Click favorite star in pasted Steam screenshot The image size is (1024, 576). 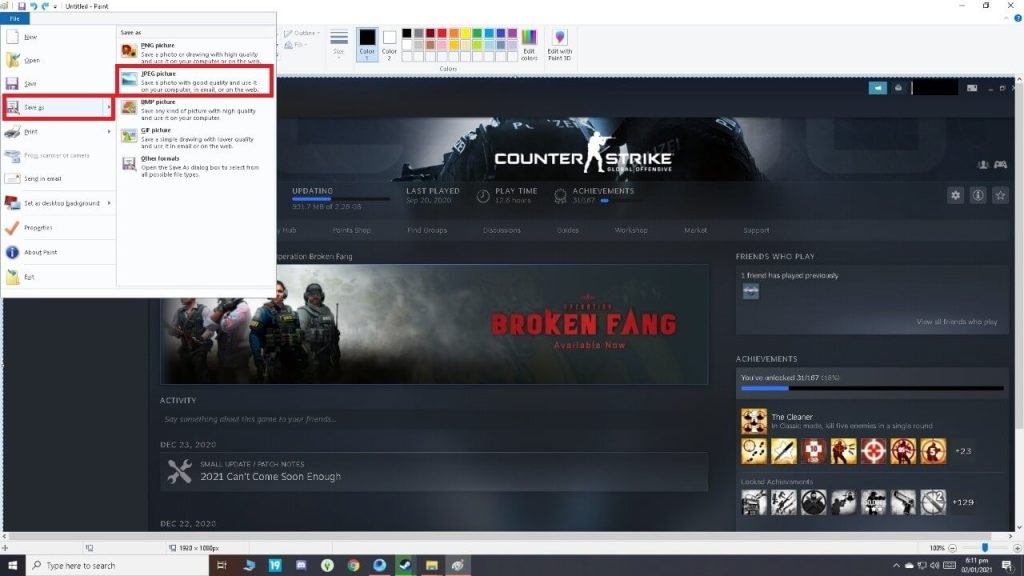1000,195
